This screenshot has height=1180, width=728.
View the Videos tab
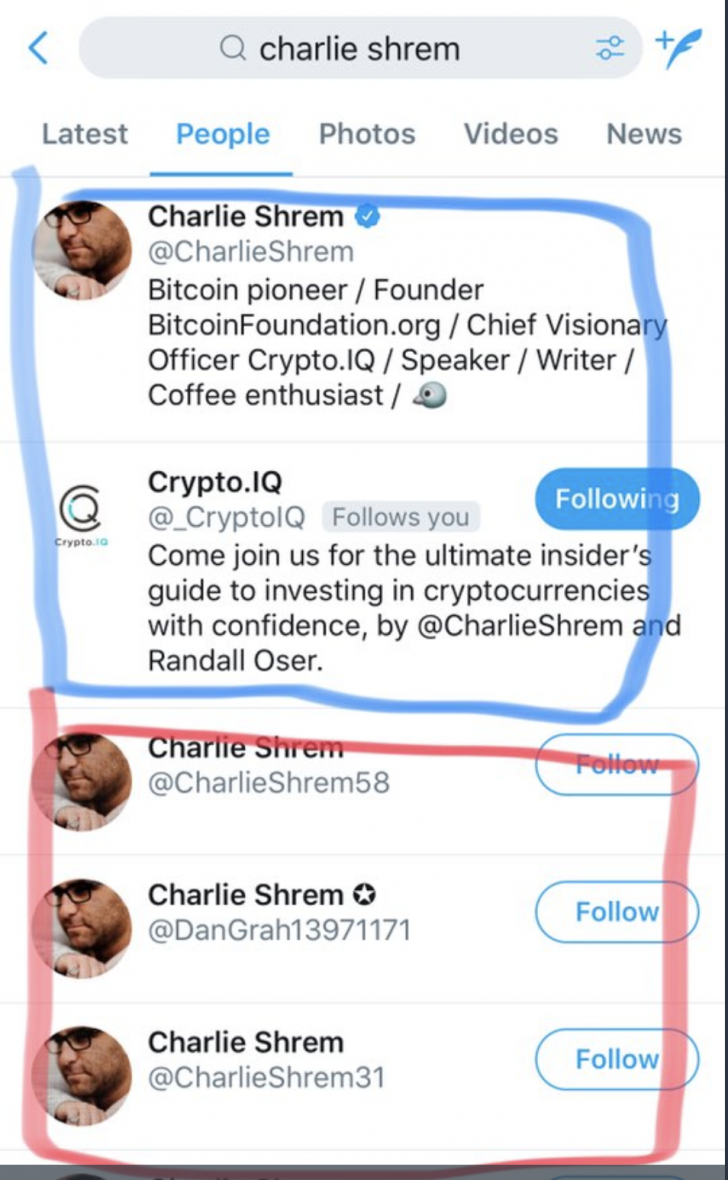click(510, 134)
